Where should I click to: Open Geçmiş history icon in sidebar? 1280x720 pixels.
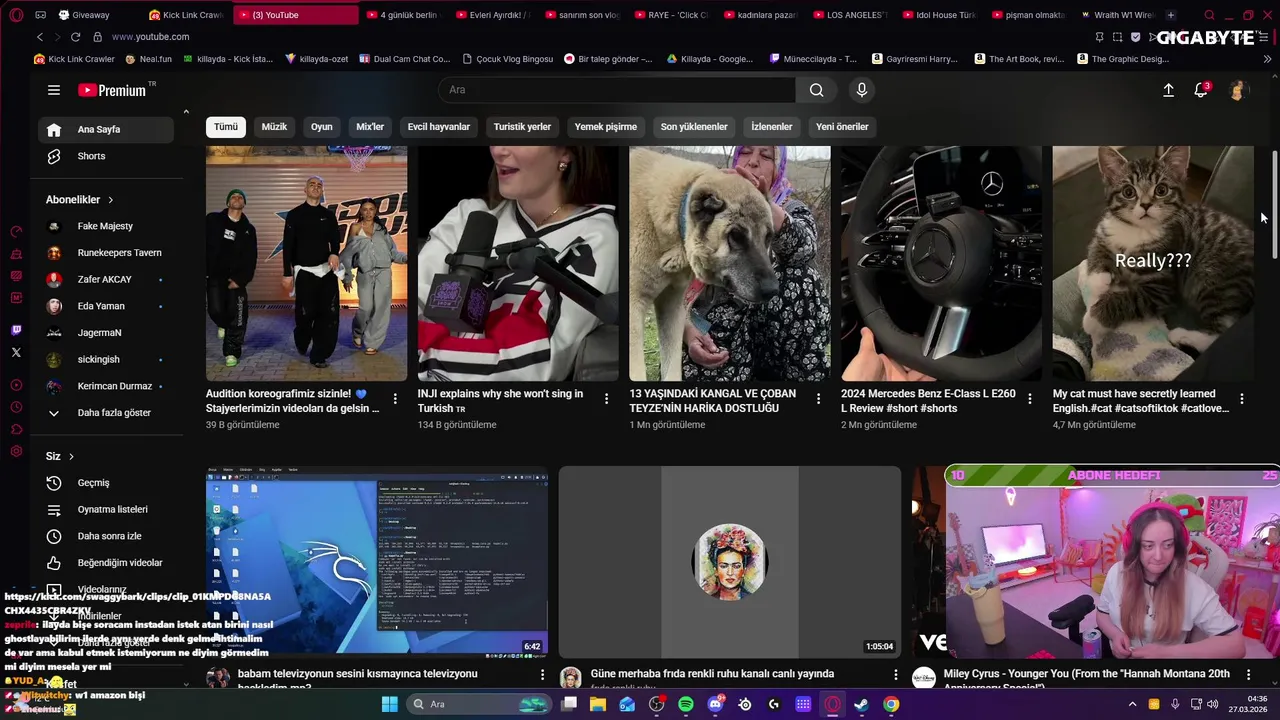(54, 483)
